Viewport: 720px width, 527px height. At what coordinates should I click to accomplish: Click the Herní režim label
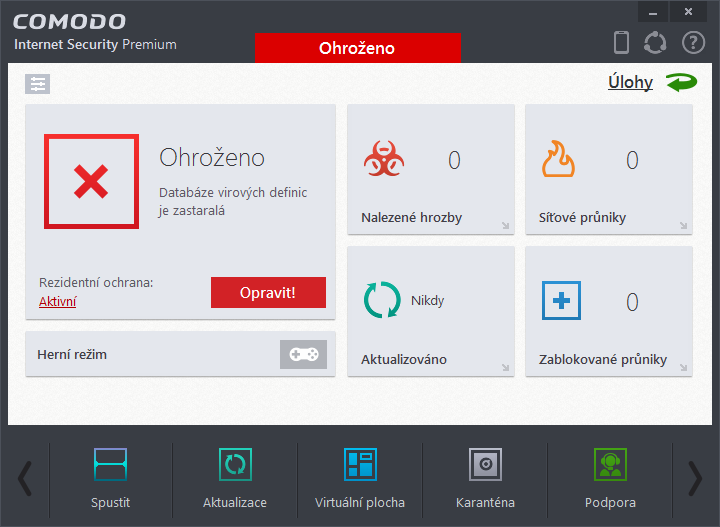(72, 354)
